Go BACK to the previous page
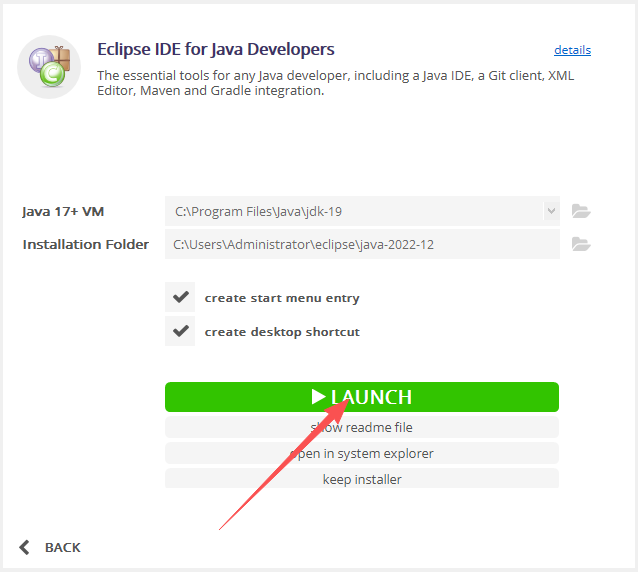Screen dimensions: 638x572 point(63,548)
